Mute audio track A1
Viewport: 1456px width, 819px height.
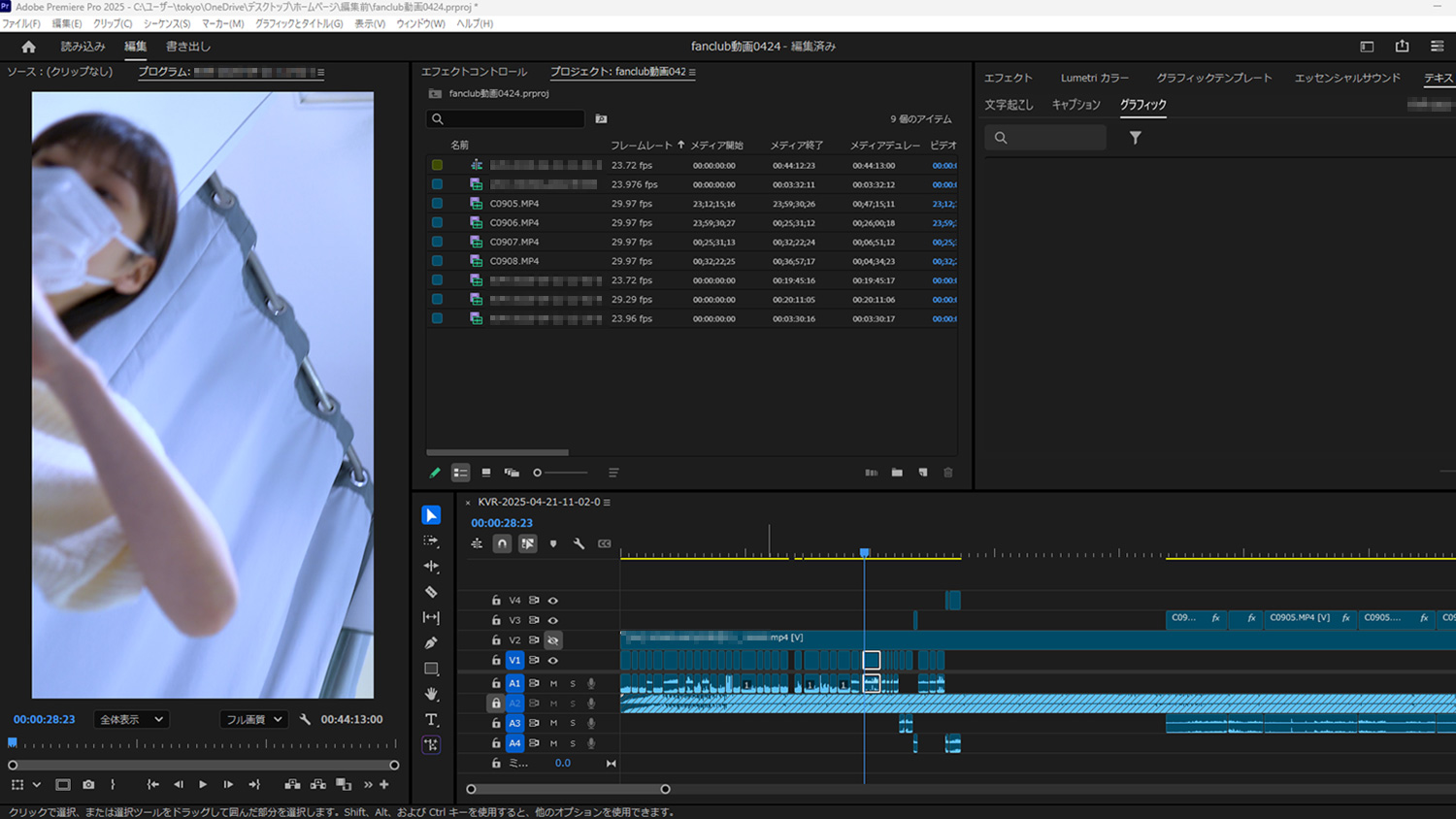coord(554,683)
